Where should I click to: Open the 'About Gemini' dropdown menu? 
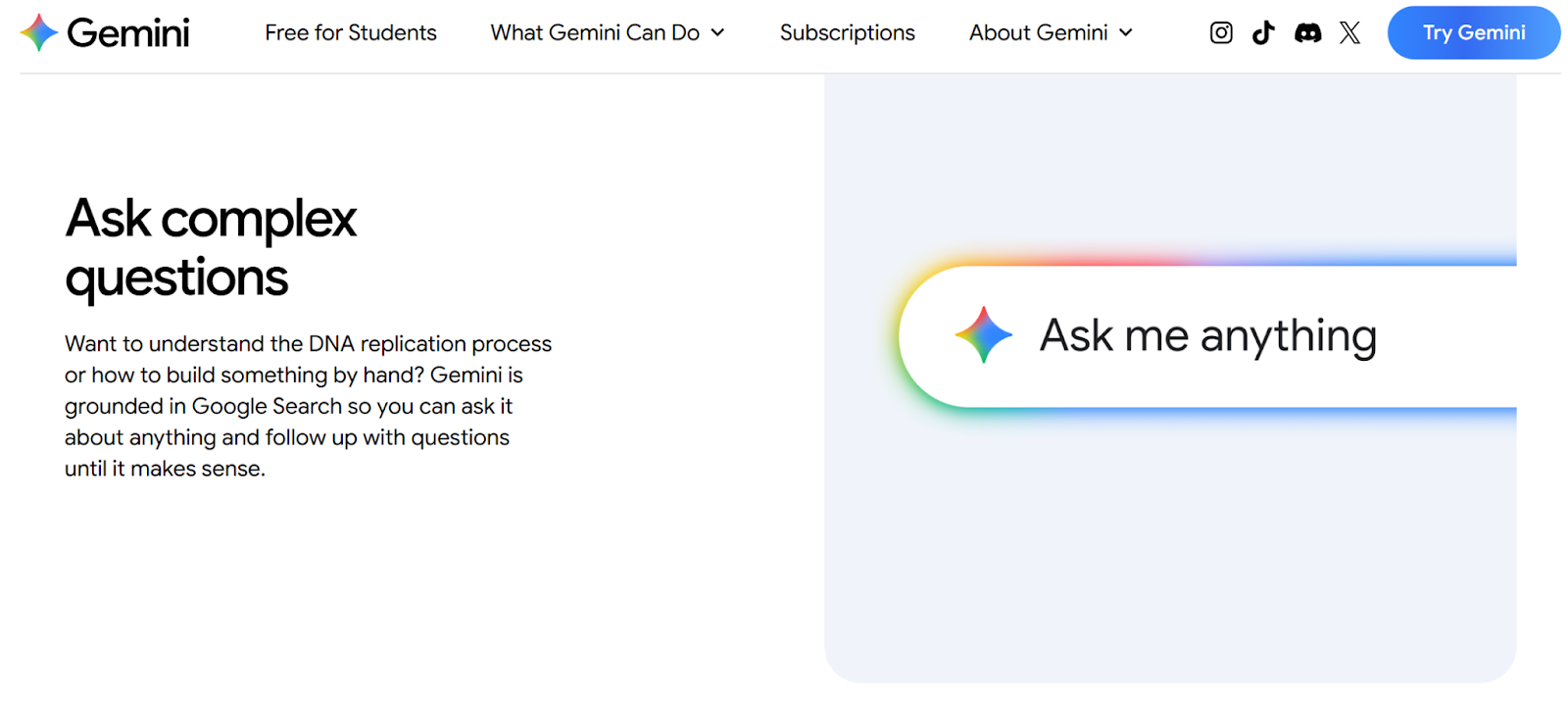(x=1042, y=32)
